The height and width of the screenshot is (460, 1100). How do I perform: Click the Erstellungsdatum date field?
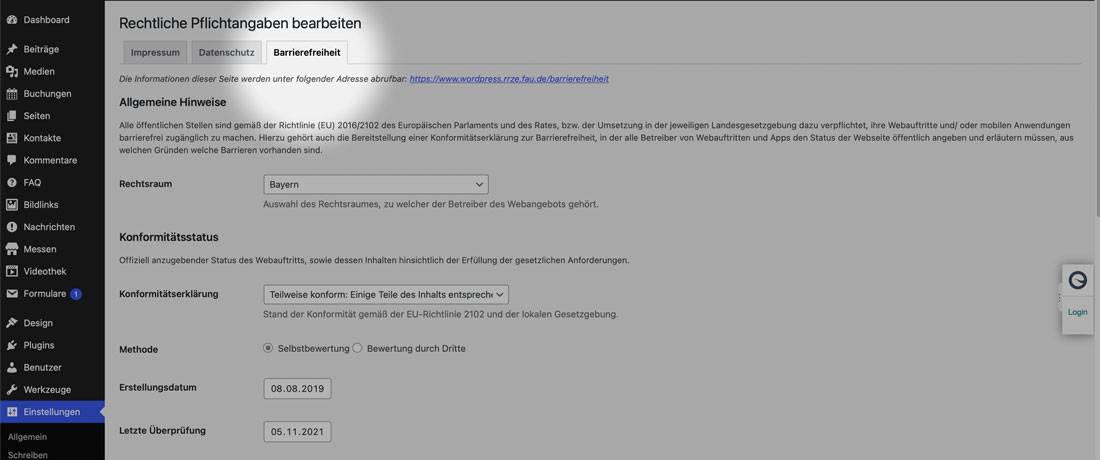tap(297, 389)
